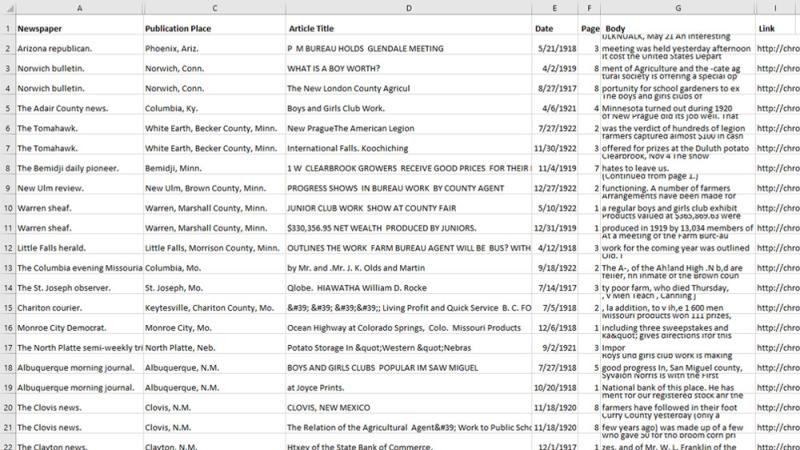Open the link in the CLOVIS, NEW MEXICO row
Image resolution: width=800 pixels, height=450 pixels.
[778, 407]
